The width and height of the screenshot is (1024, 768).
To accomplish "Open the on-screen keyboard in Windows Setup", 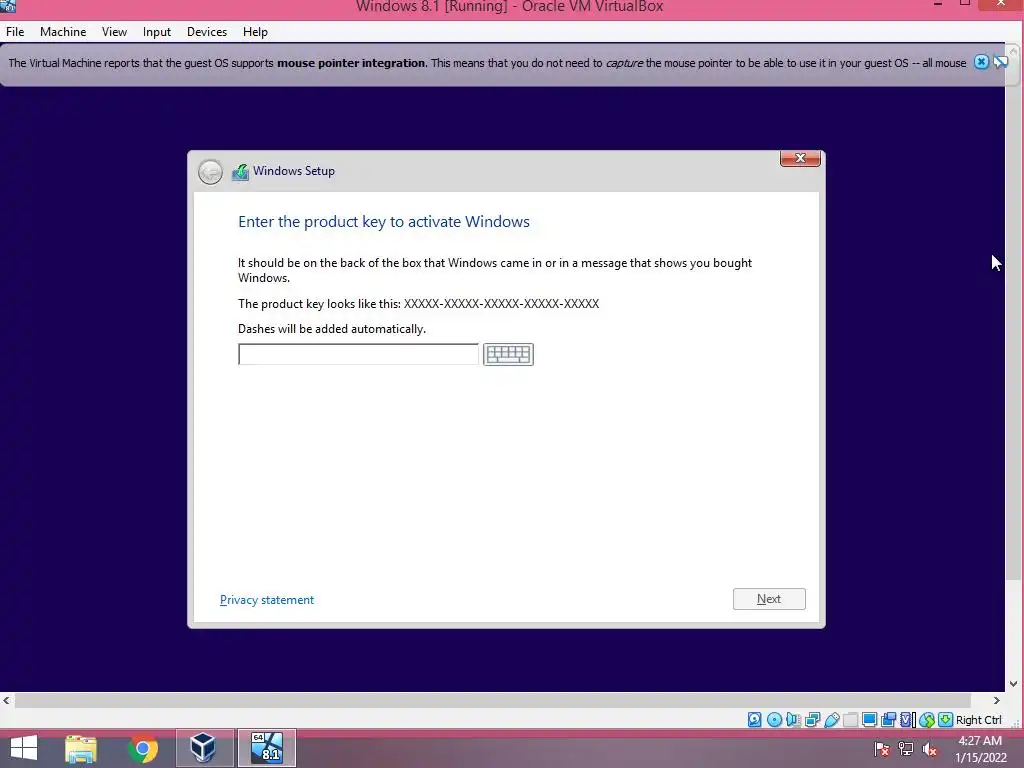I will [508, 354].
